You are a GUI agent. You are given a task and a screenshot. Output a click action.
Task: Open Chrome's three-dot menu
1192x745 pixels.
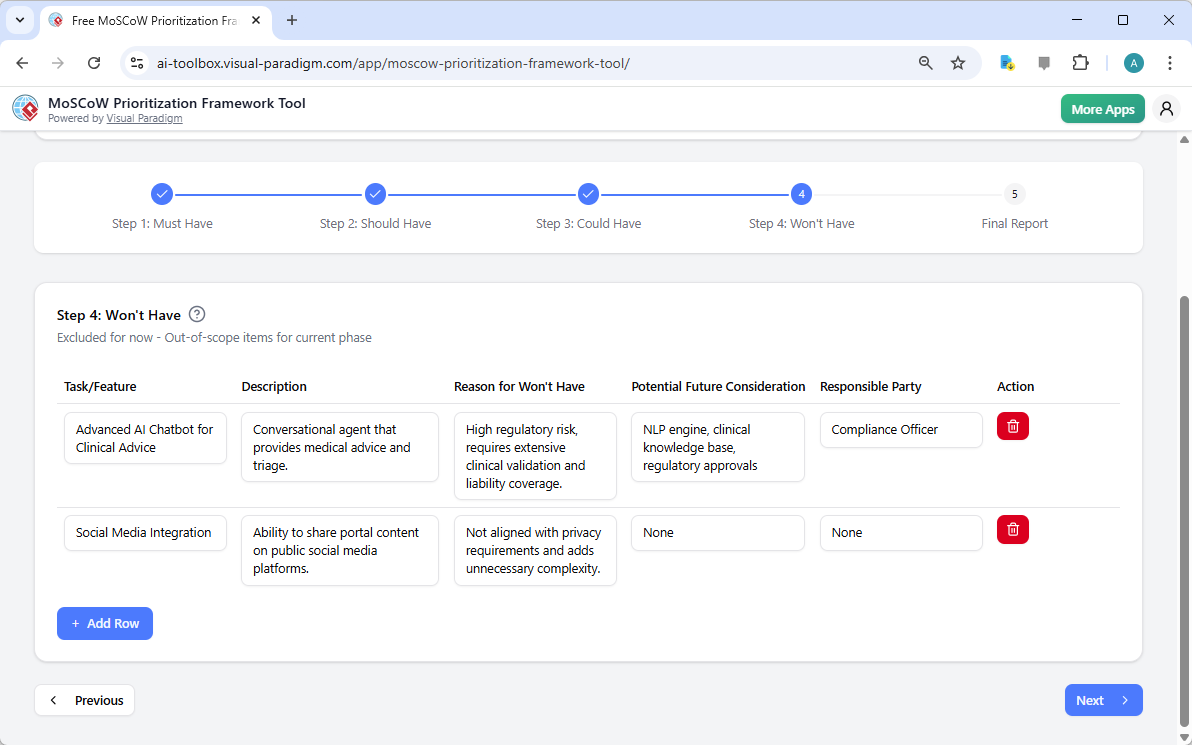[1170, 62]
